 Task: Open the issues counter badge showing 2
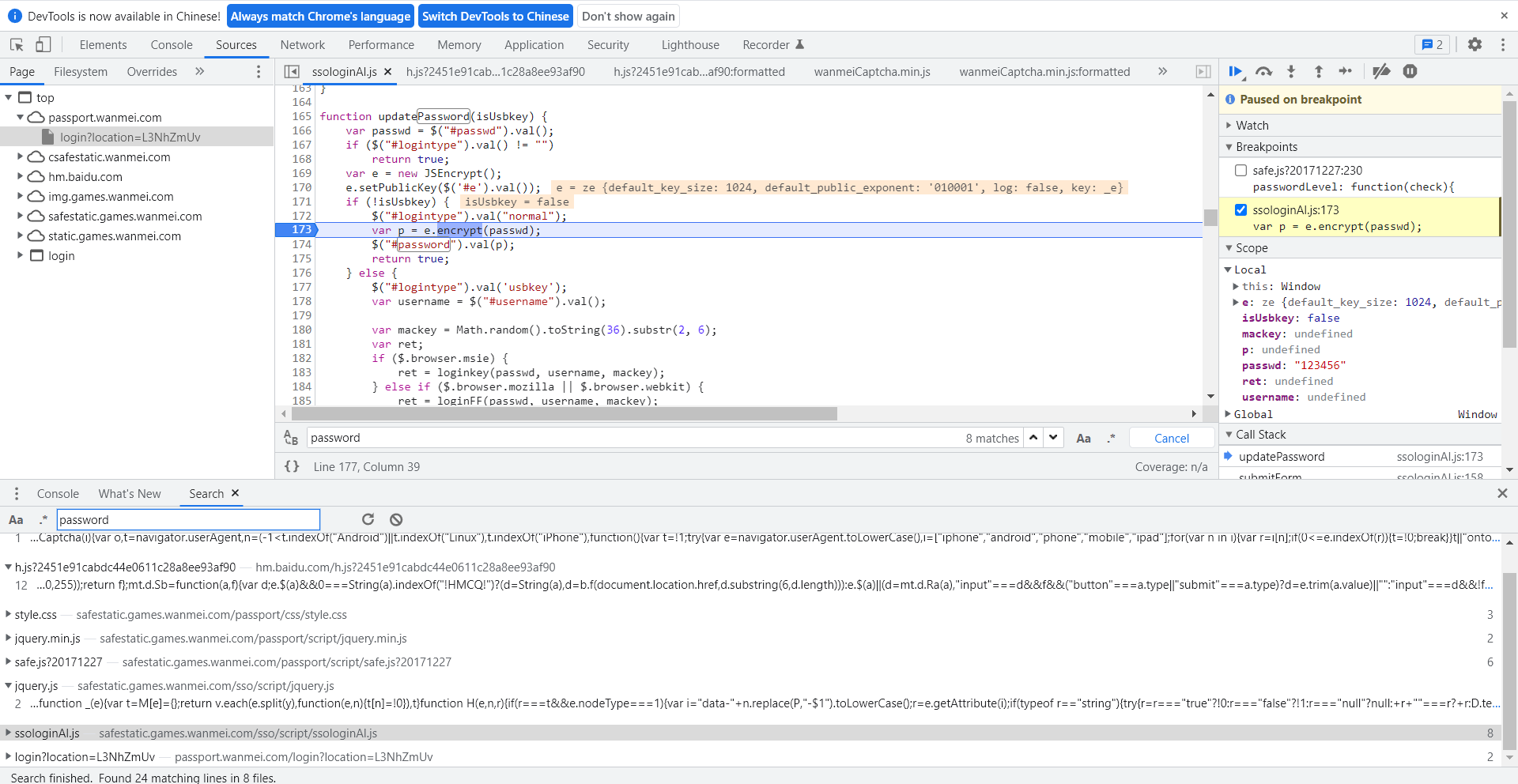[x=1433, y=45]
